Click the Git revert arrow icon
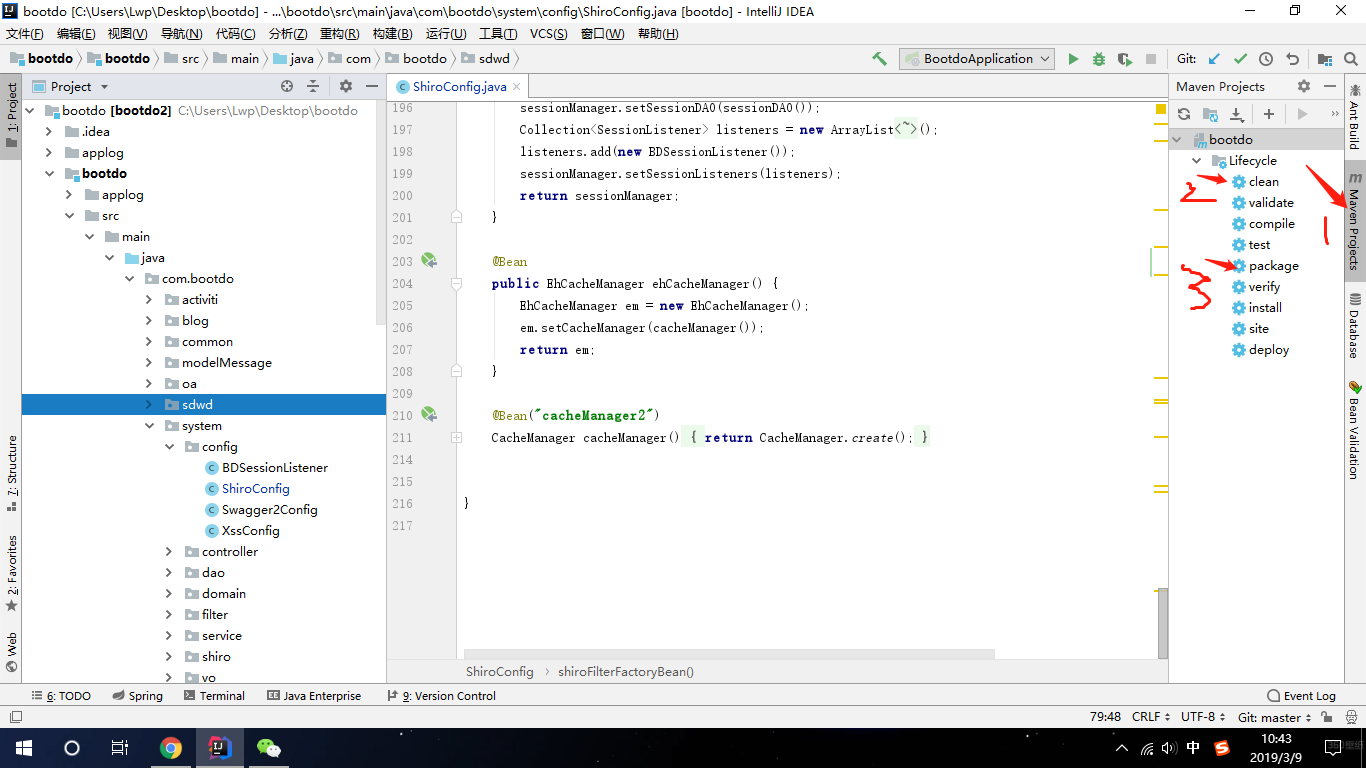This screenshot has width=1366, height=768. 1292,59
